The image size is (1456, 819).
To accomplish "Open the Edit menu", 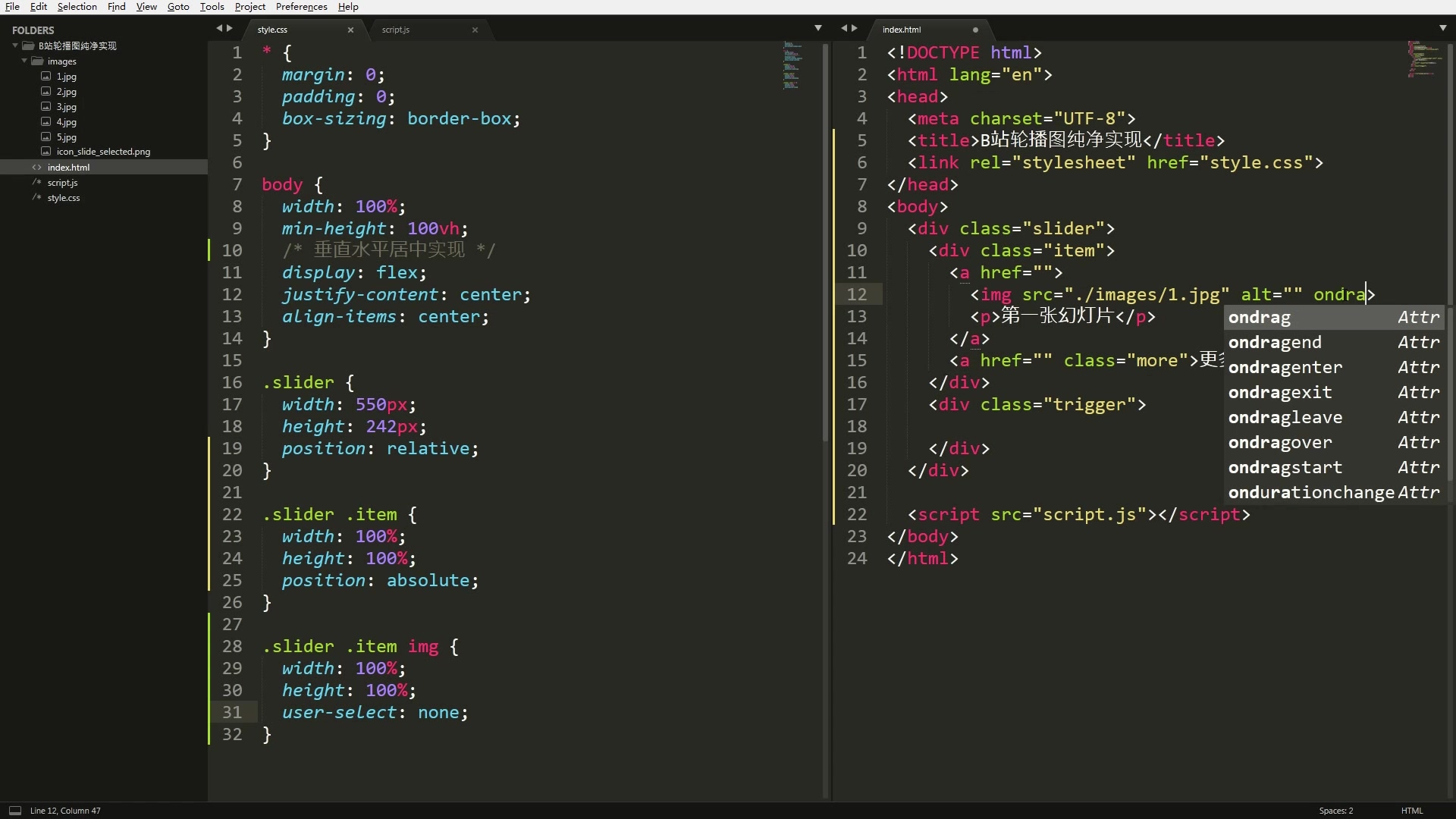I will 39,7.
